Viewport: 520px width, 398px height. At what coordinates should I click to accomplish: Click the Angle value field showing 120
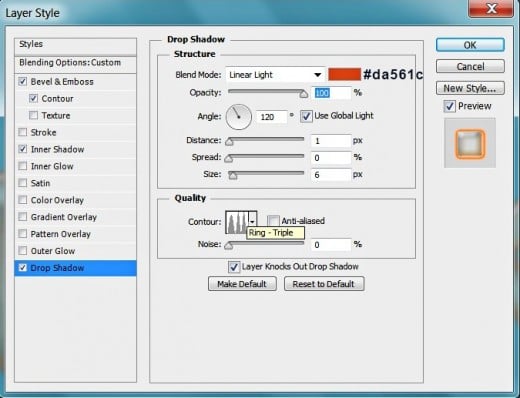click(x=271, y=117)
